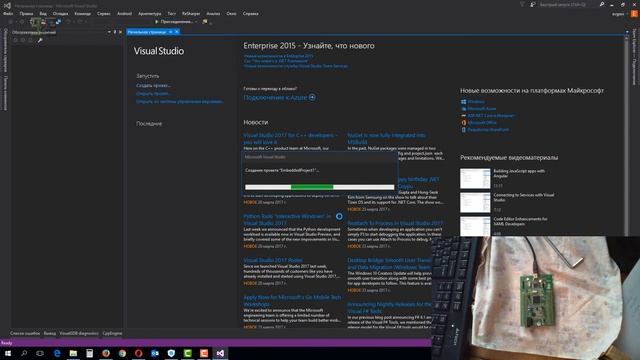640x360 pixels.
Task: Open the Сервис menu
Action: tap(104, 13)
